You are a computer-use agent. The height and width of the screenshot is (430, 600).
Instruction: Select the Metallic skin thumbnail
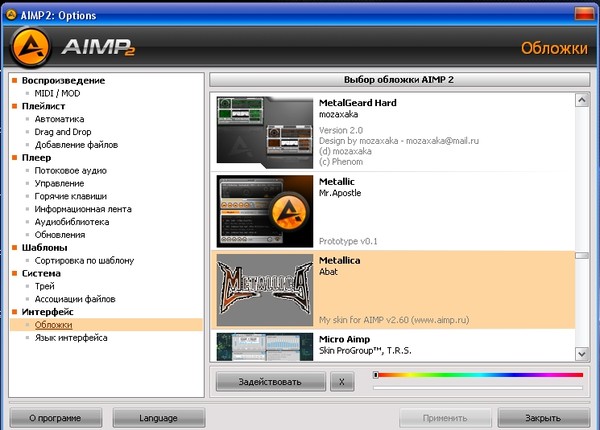point(265,211)
